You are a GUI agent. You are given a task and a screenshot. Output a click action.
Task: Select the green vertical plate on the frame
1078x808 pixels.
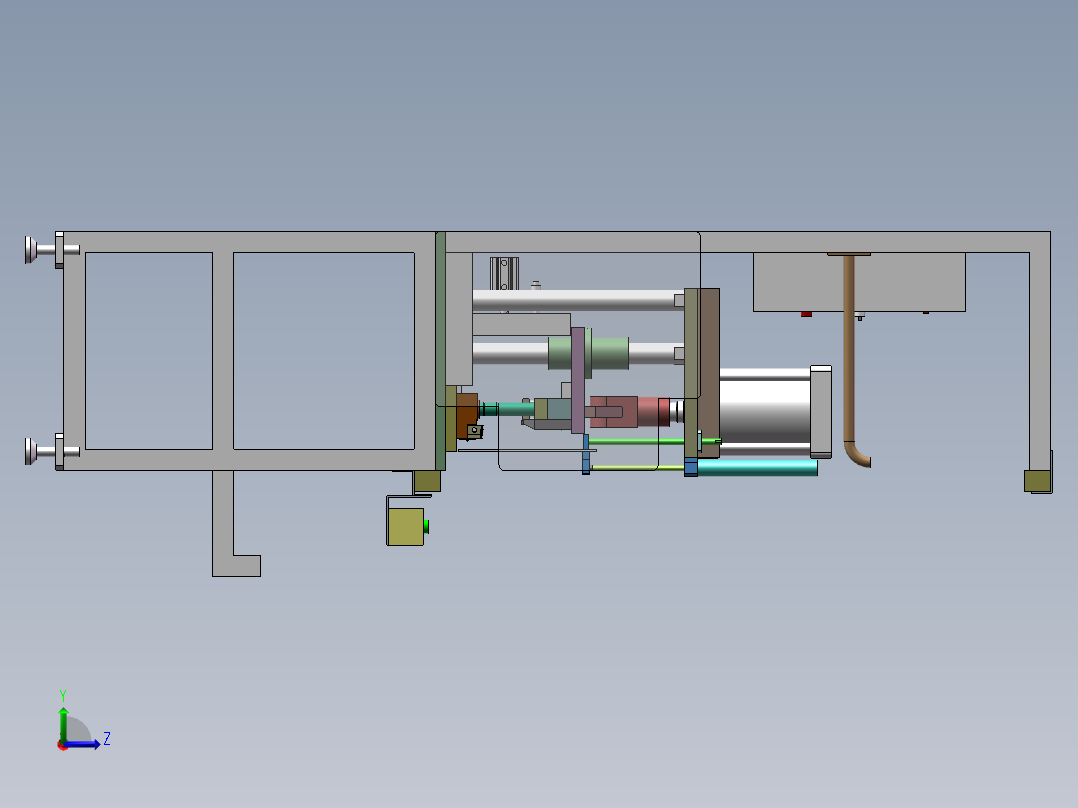coord(441,351)
